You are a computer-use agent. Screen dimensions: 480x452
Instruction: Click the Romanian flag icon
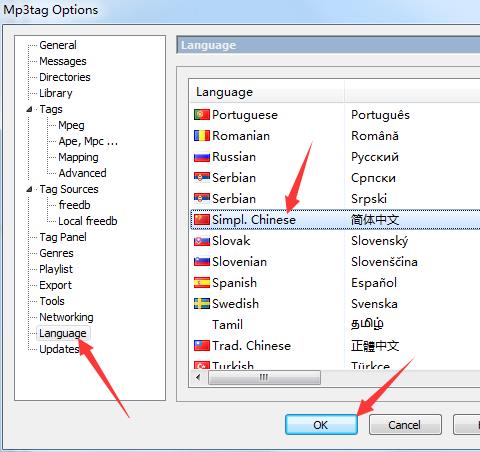pos(202,136)
